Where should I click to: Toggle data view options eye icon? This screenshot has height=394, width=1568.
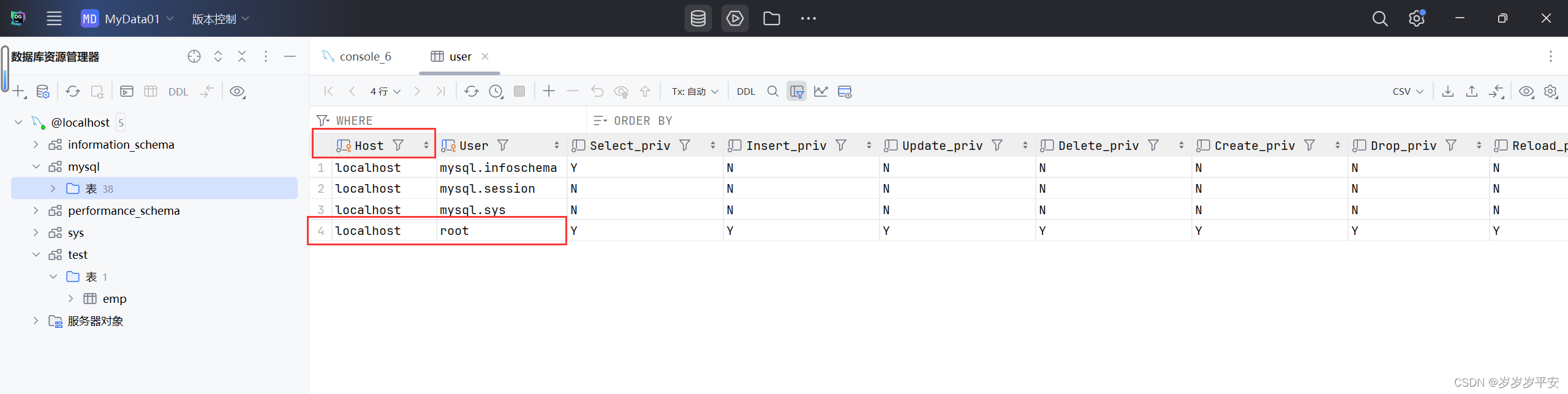coord(1526,91)
